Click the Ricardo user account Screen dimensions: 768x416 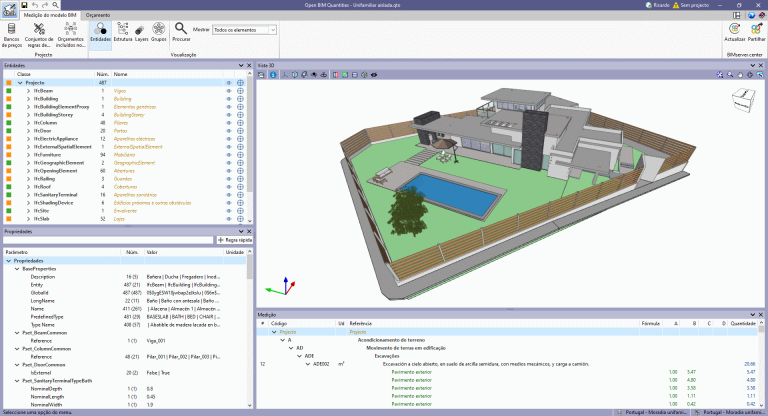(x=658, y=5)
